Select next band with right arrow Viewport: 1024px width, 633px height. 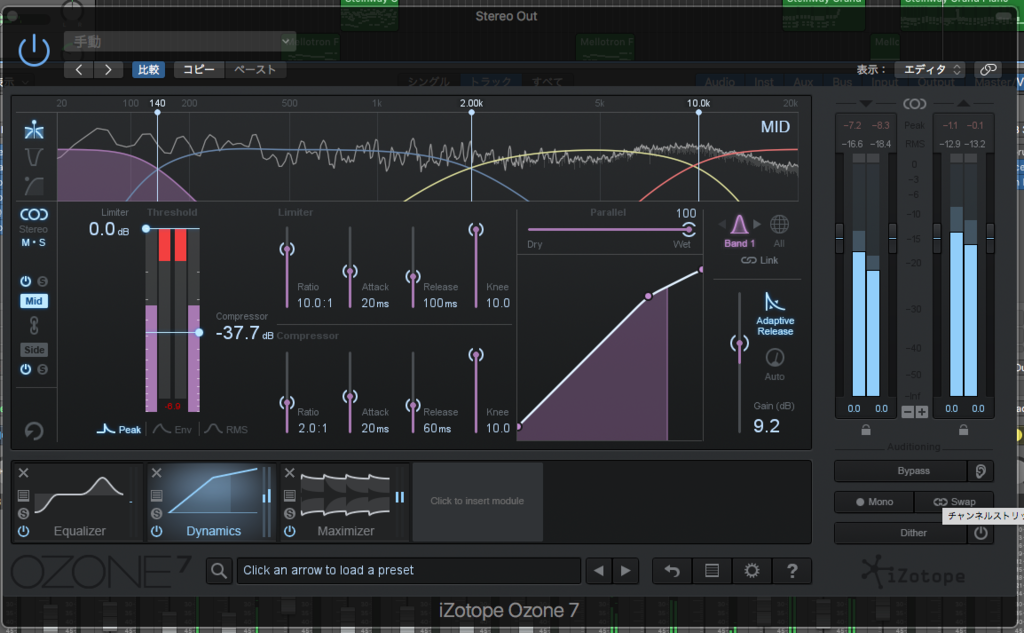(757, 224)
